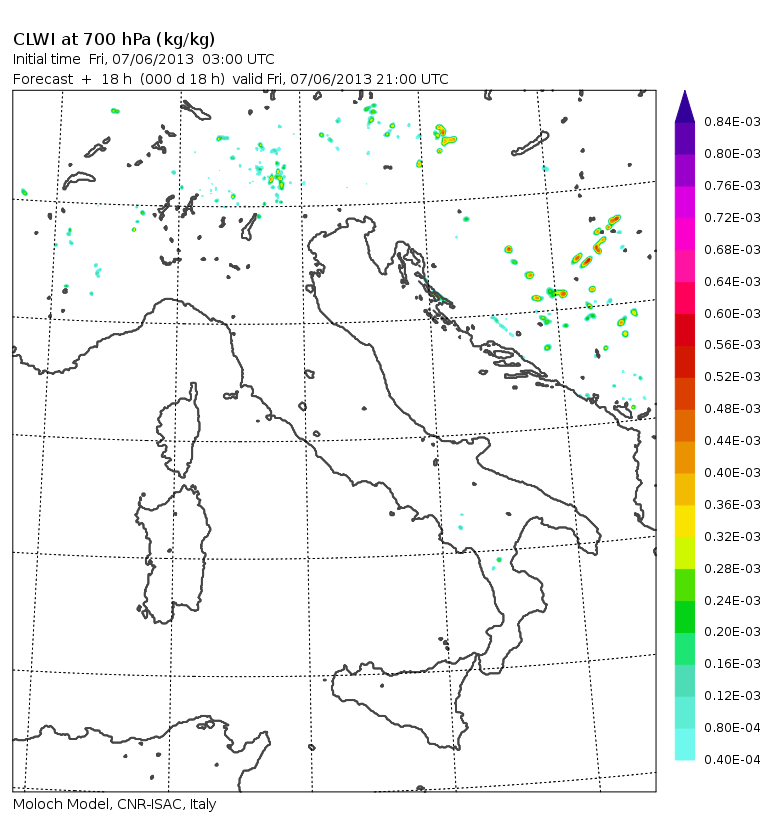The height and width of the screenshot is (828, 760).
Task: Click the 0.56E-03 legend label
Action: [732, 344]
